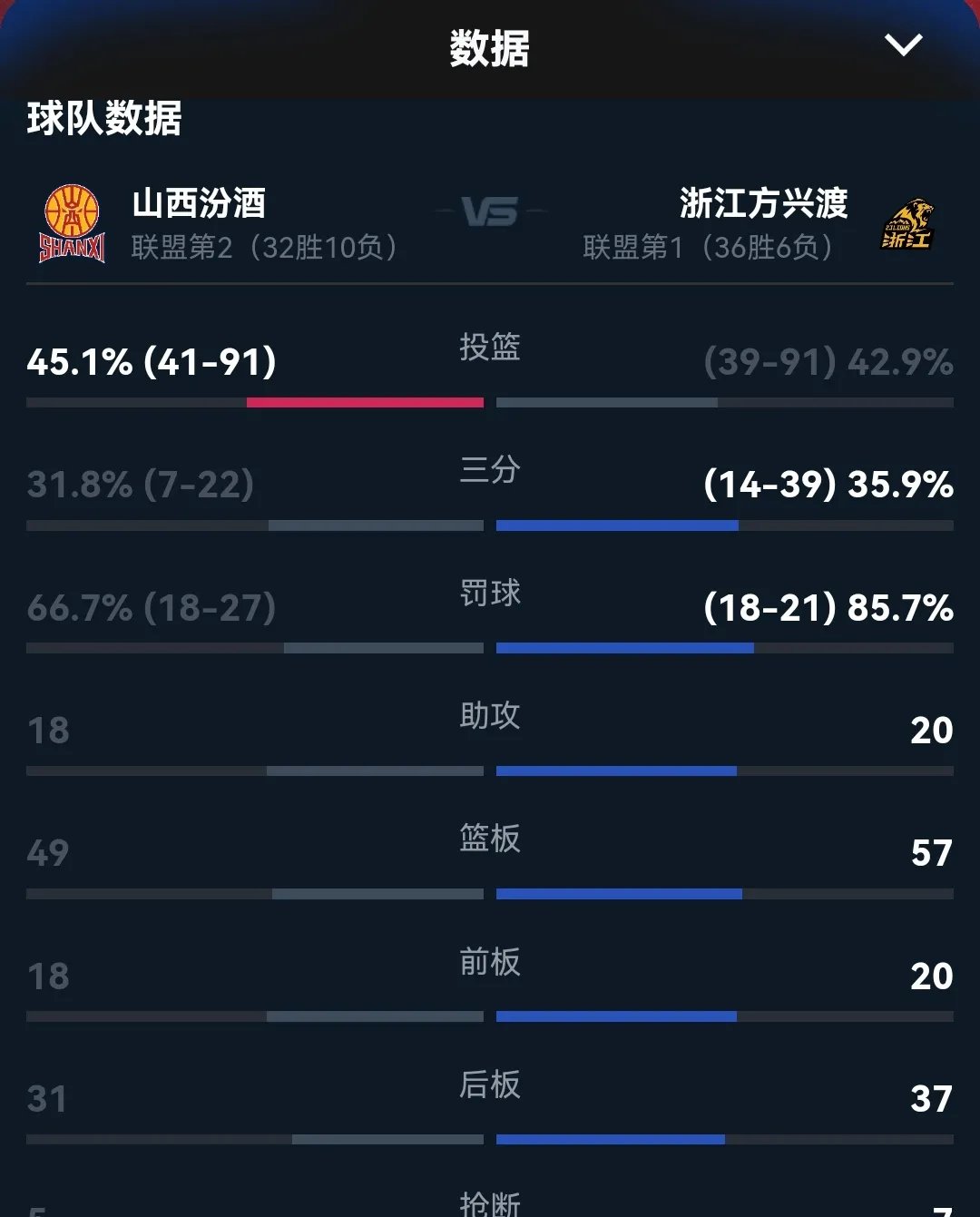The image size is (980, 1217).
Task: Open the 山西汾酒 team name
Action: pyautogui.click(x=199, y=203)
